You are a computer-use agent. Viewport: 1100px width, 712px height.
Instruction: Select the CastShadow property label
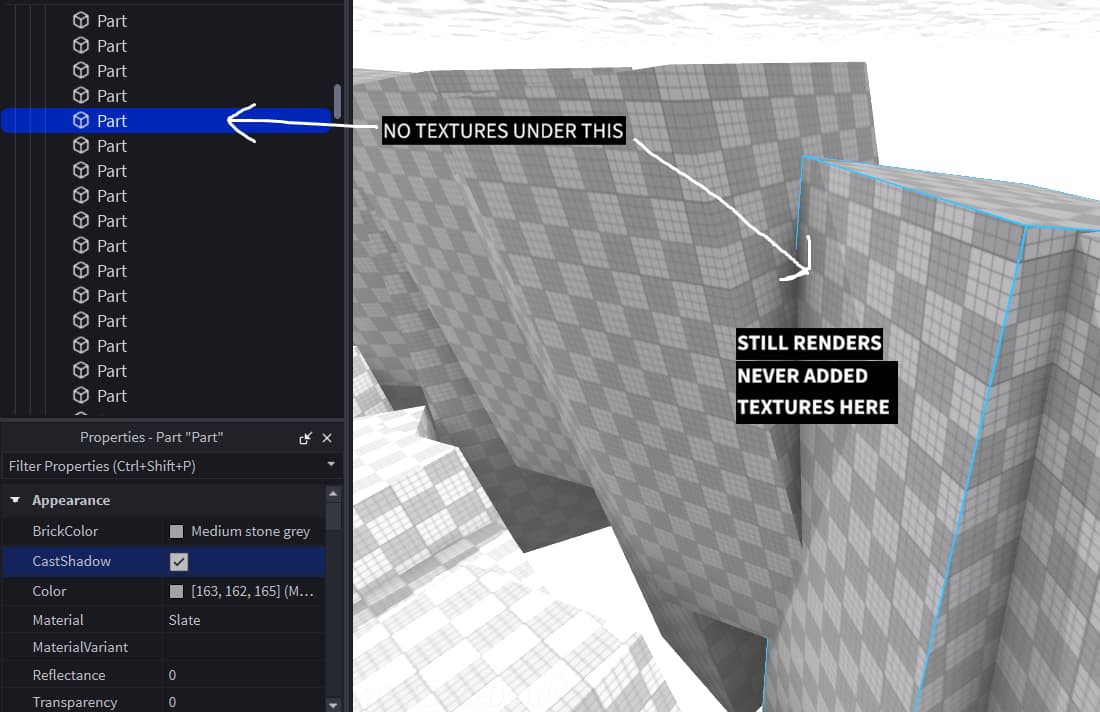[72, 561]
